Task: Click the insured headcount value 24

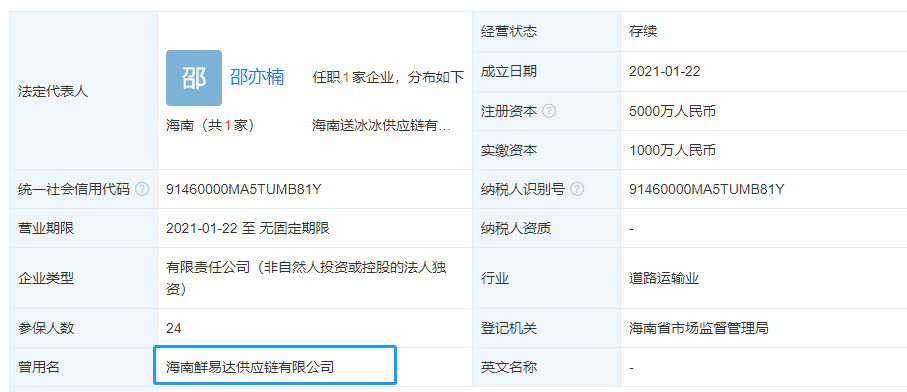Action: pyautogui.click(x=174, y=328)
